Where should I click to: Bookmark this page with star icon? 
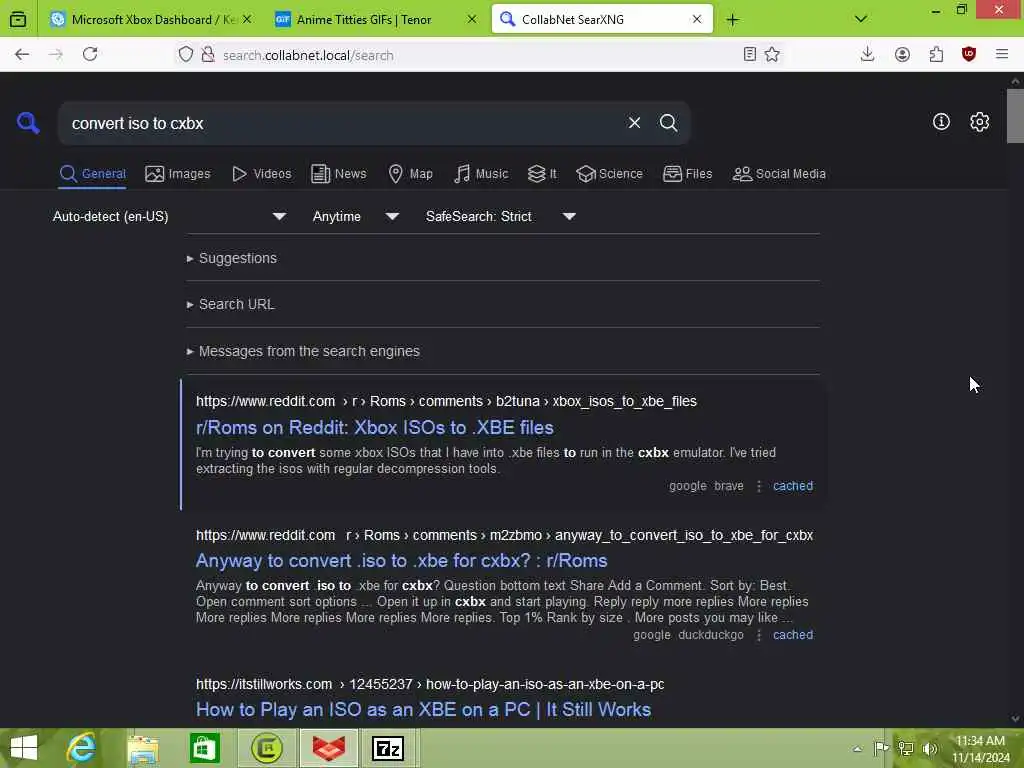(x=772, y=54)
